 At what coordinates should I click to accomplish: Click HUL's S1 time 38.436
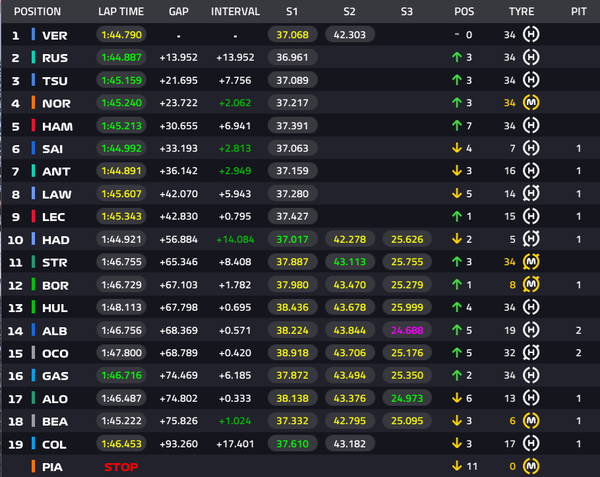[292, 308]
